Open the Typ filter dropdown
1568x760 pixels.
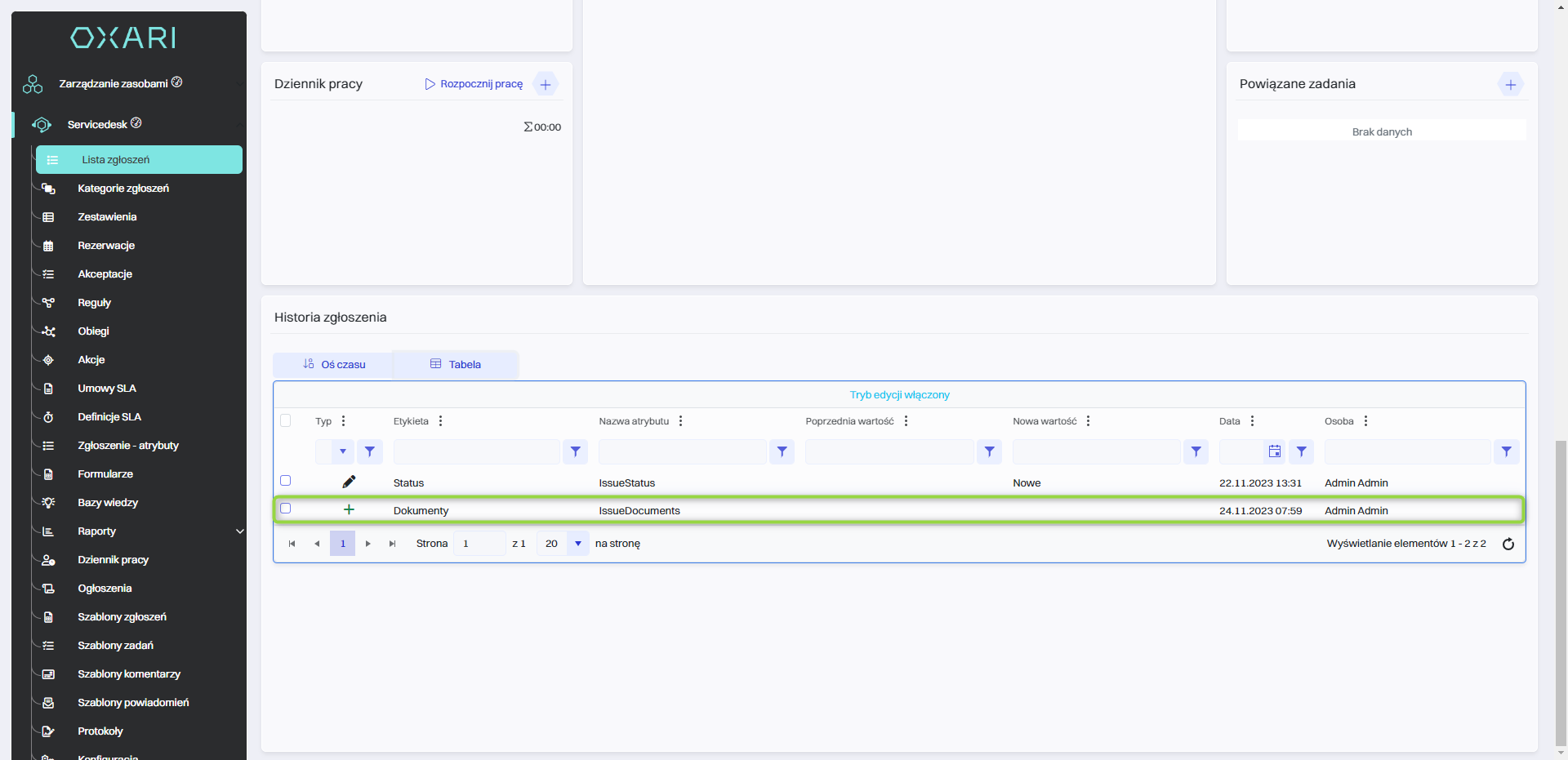(343, 451)
